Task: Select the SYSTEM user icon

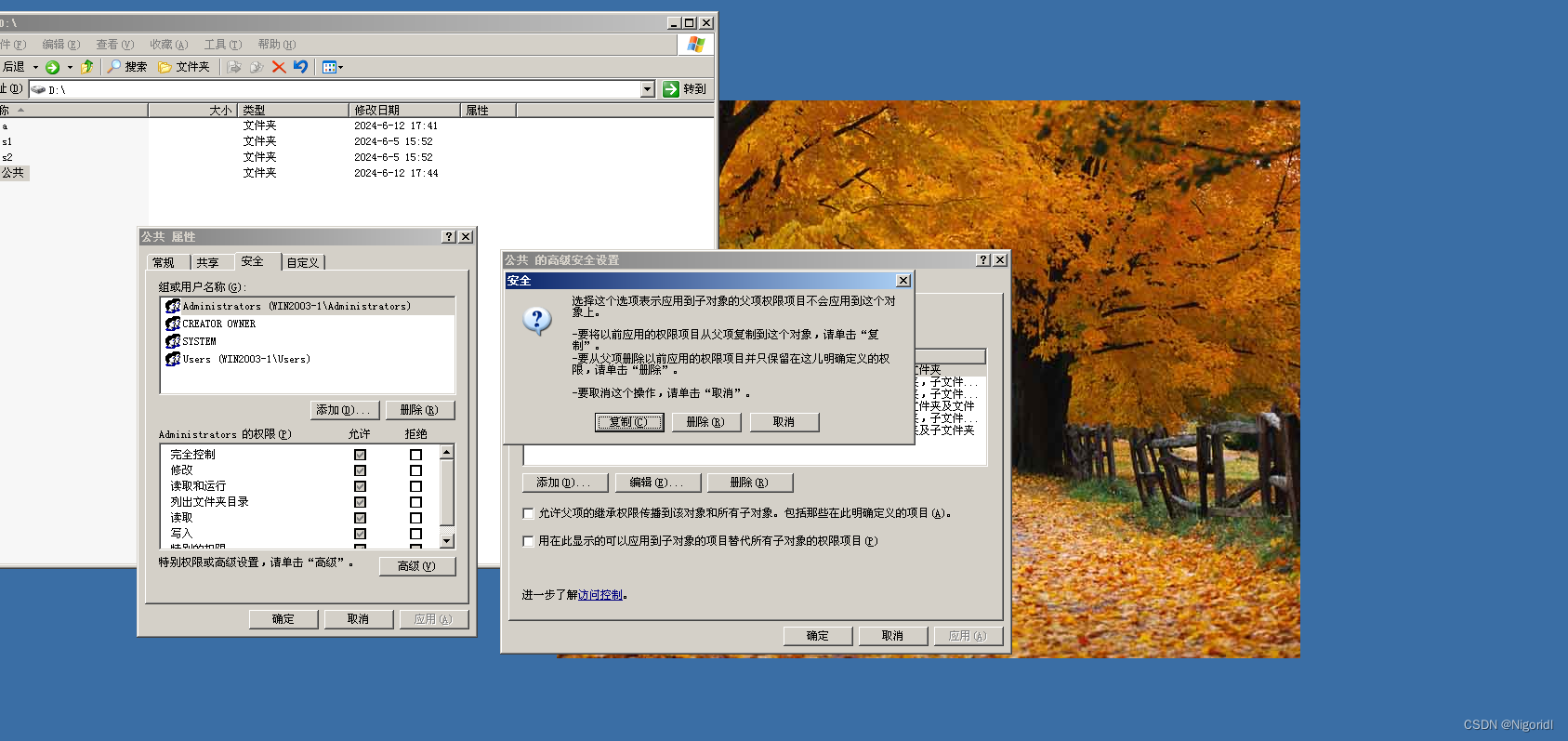Action: point(173,341)
